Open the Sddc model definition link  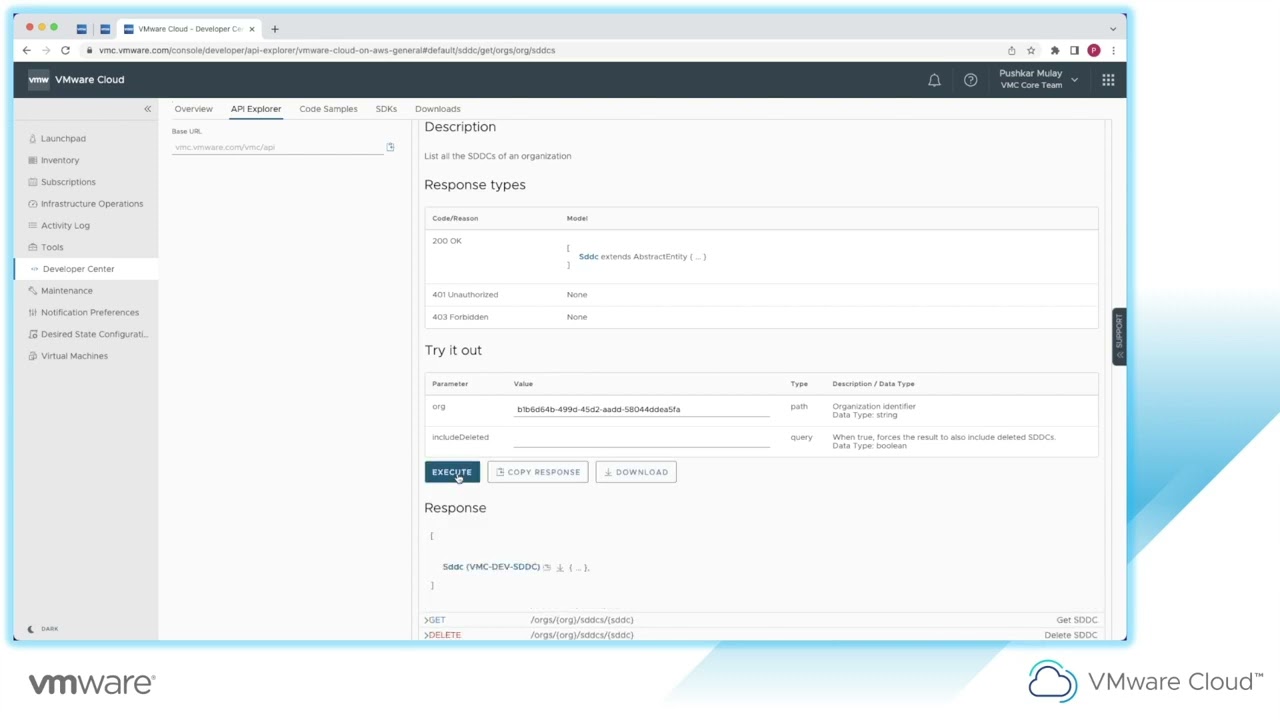[586, 256]
